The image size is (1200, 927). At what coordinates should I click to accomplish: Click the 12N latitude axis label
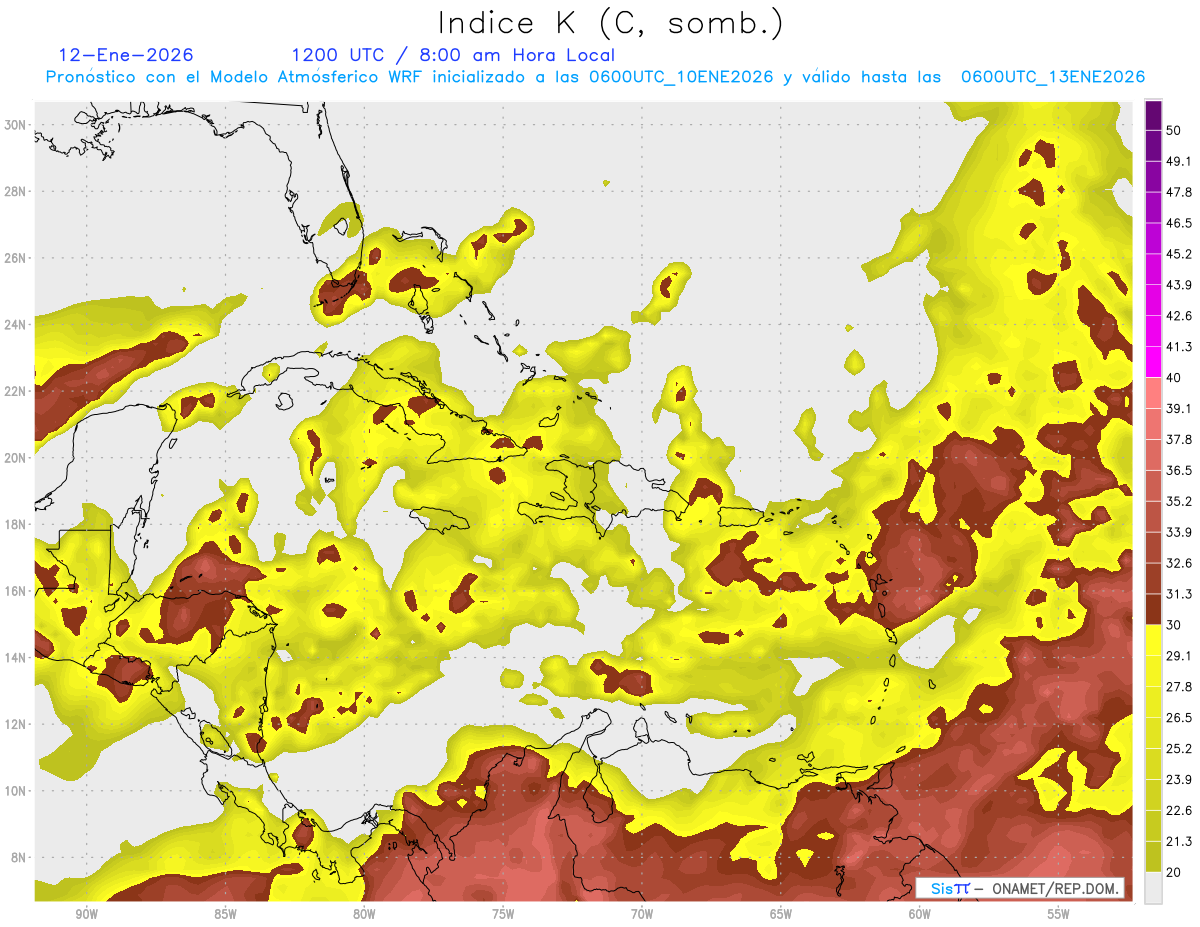click(15, 724)
